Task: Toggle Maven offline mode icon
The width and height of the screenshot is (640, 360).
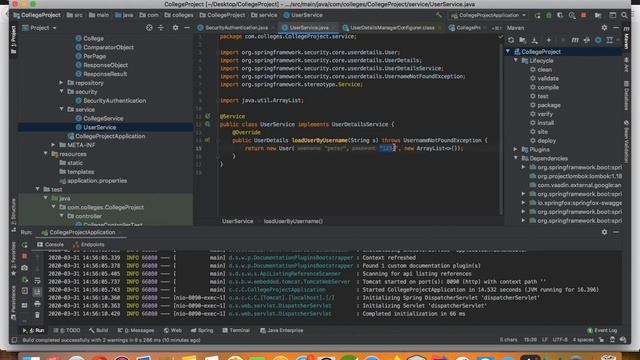Action: (587, 40)
